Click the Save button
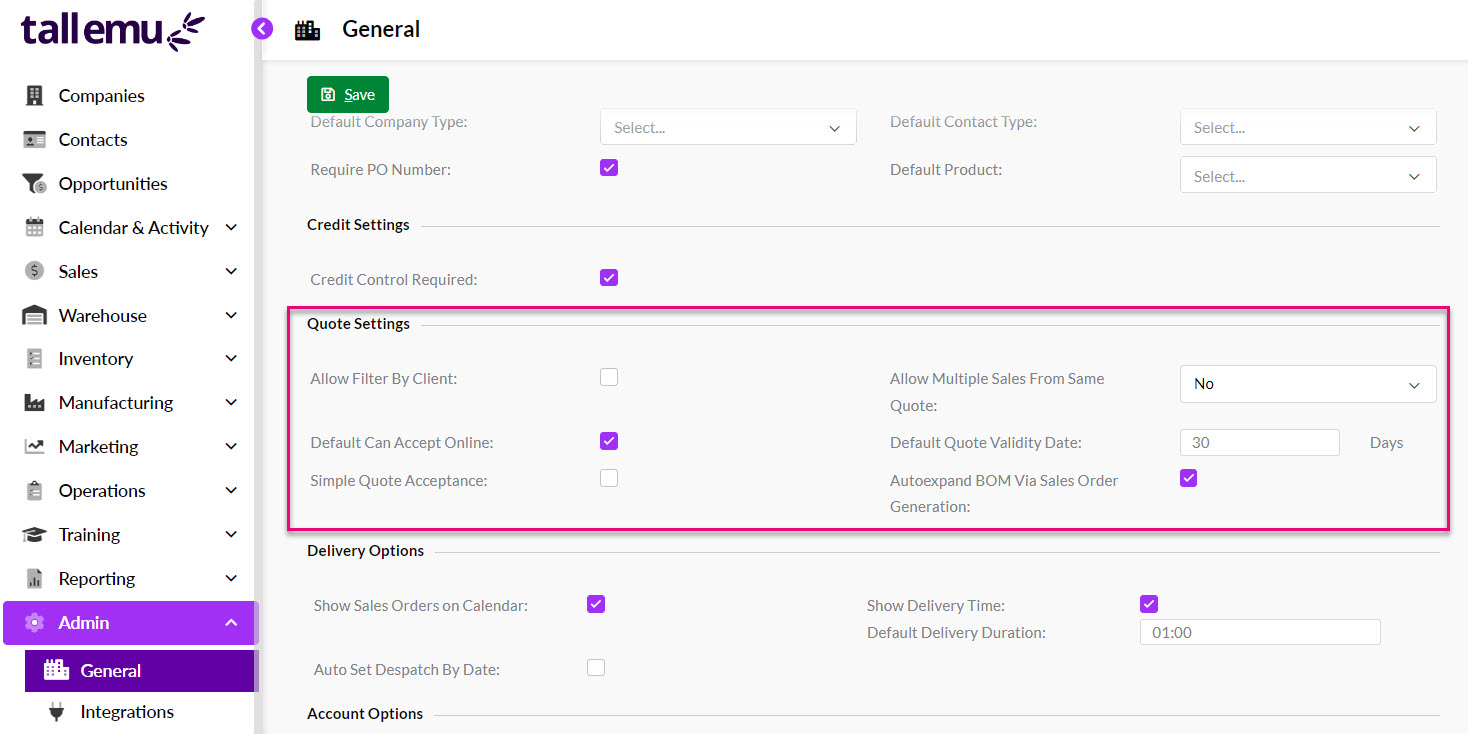 point(347,93)
